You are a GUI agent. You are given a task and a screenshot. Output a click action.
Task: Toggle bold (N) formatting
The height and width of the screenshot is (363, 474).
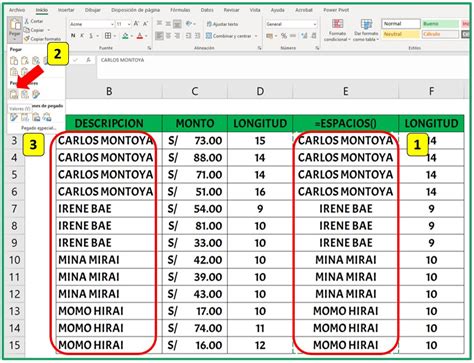pos(73,36)
